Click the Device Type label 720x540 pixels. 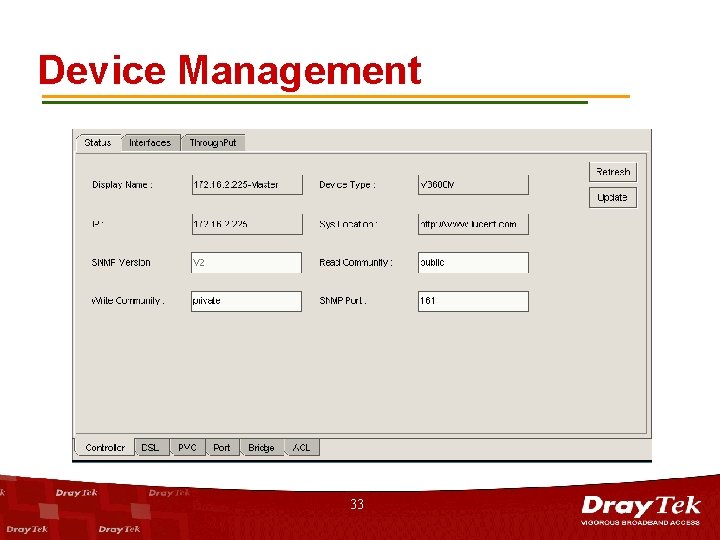point(347,185)
